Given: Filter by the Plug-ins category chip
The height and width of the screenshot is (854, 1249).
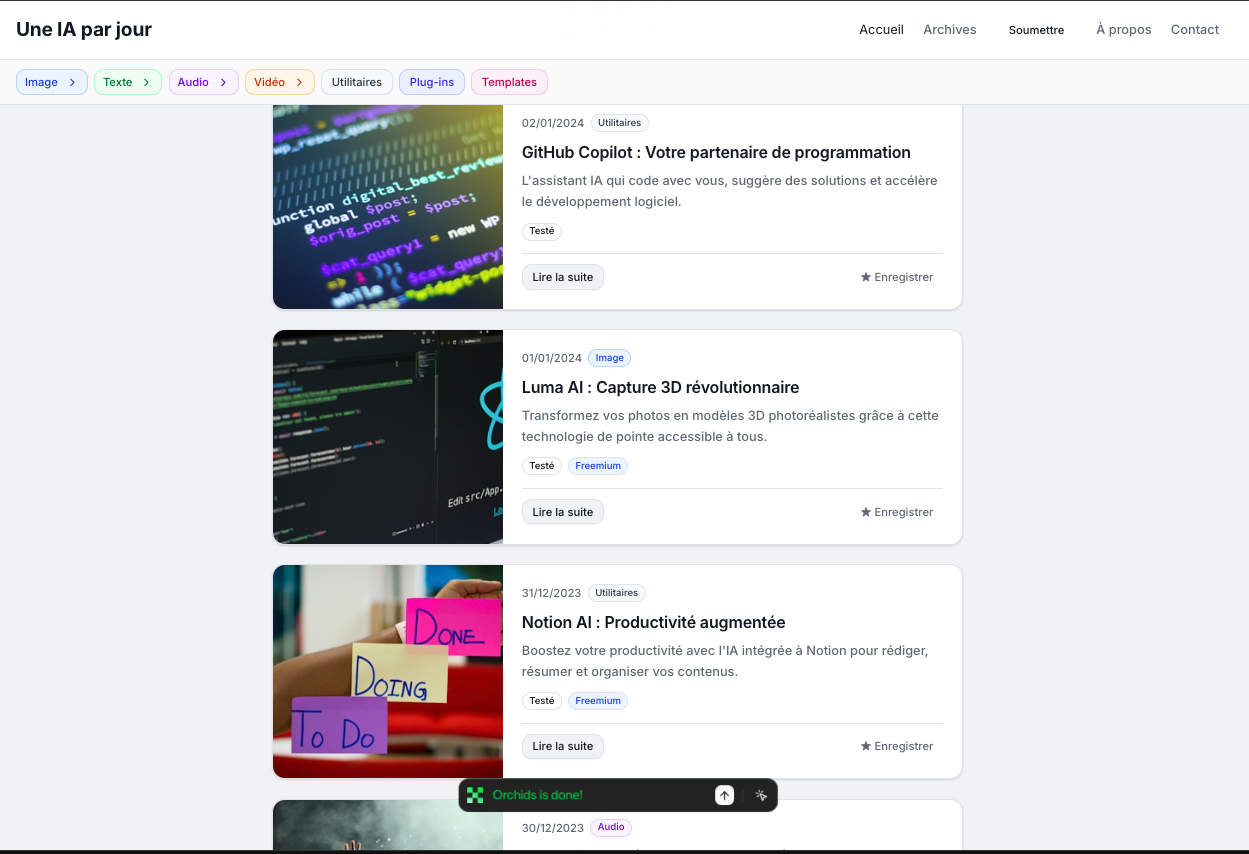Looking at the screenshot, I should click(x=431, y=82).
